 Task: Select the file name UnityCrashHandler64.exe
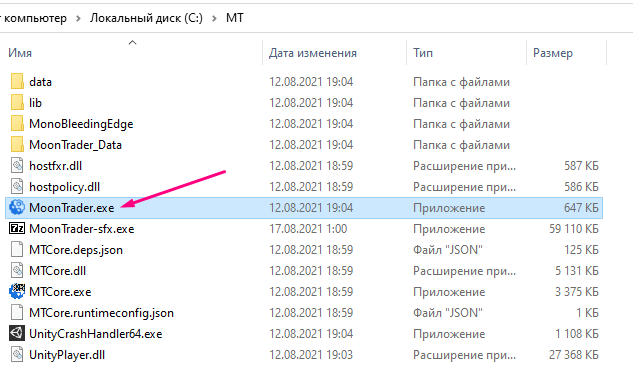pos(96,334)
